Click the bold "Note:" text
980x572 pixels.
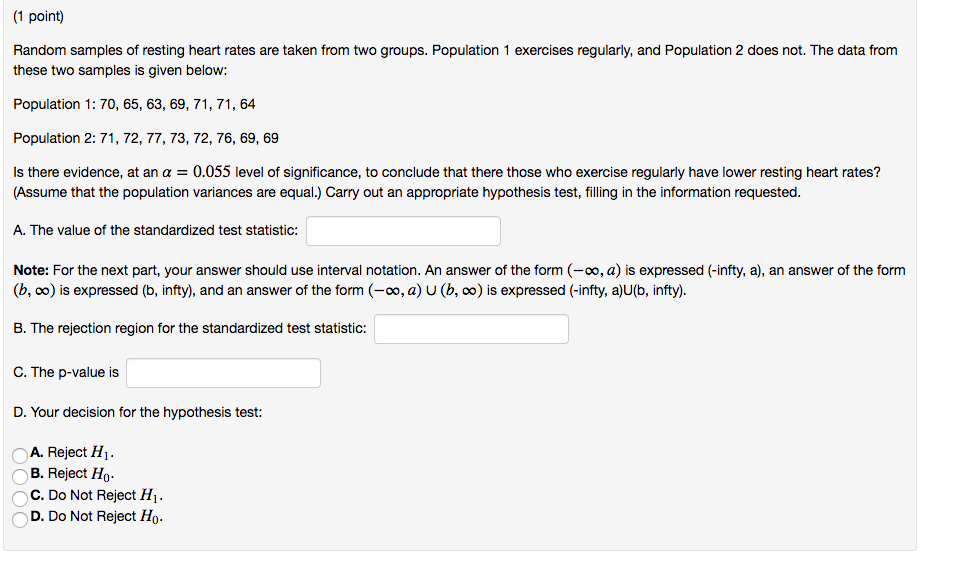[31, 270]
